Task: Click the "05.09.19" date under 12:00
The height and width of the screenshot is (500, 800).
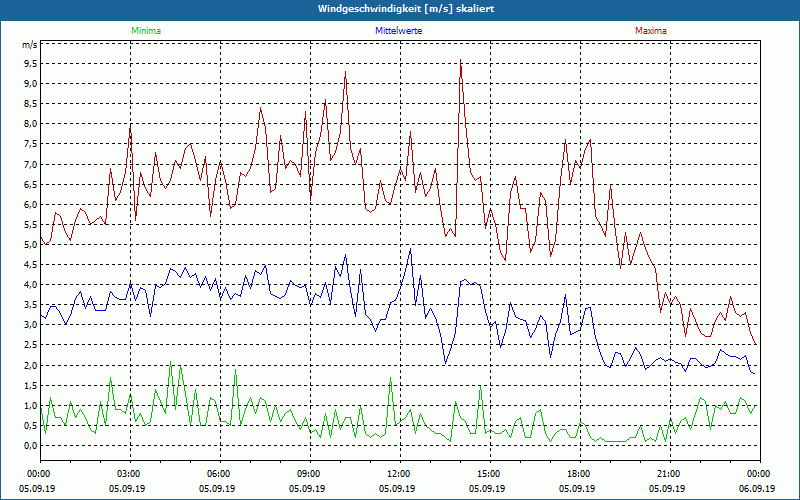Action: click(x=396, y=488)
